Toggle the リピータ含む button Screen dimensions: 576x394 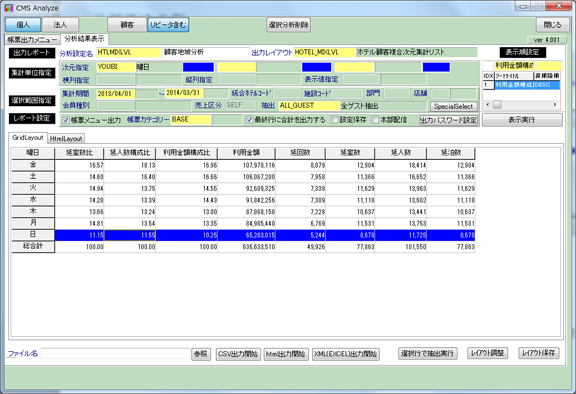[x=168, y=25]
